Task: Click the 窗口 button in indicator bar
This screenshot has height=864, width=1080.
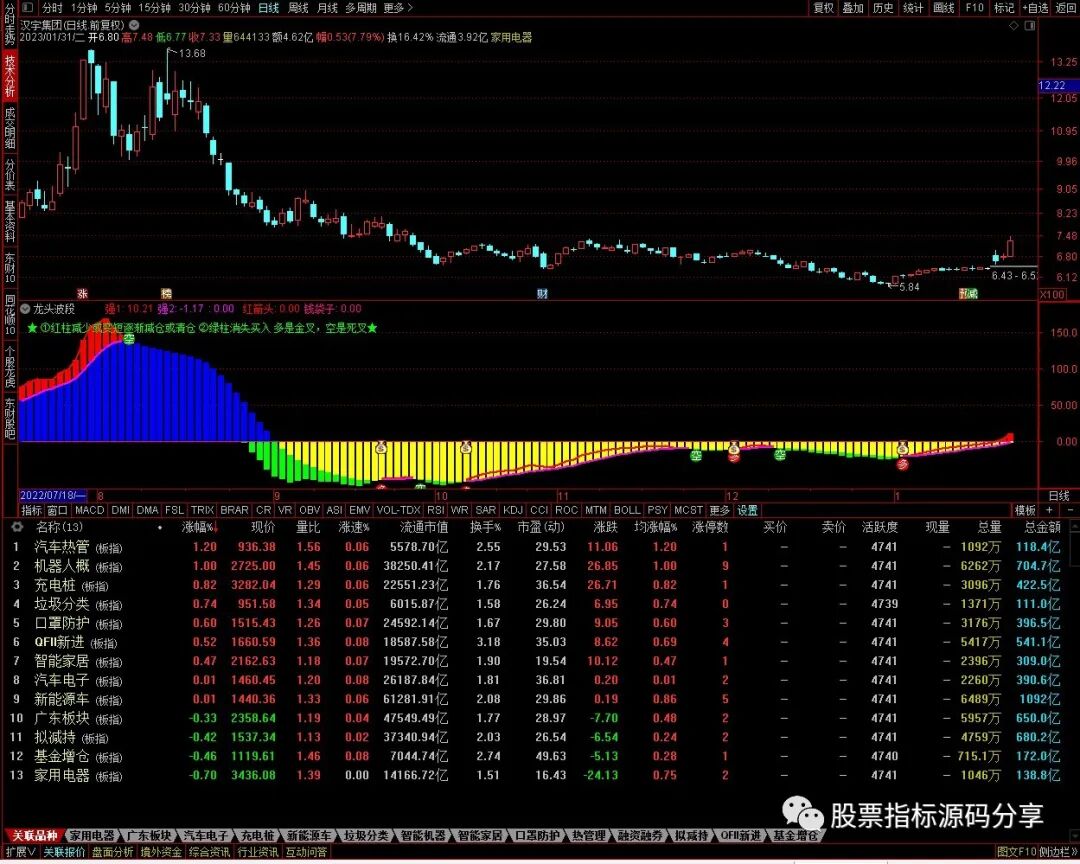Action: (57, 511)
